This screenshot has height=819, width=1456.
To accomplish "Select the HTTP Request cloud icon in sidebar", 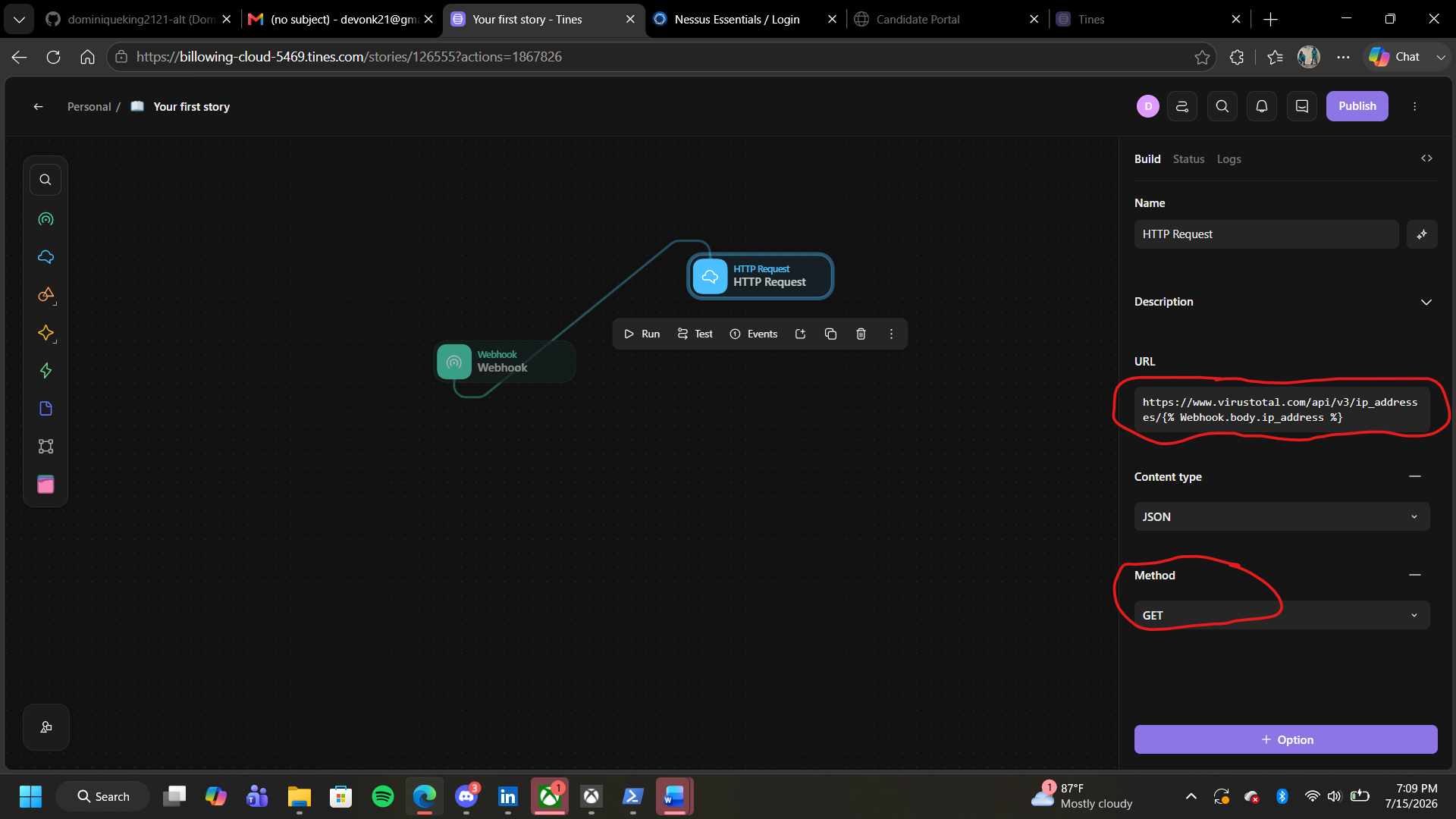I will pos(45,257).
